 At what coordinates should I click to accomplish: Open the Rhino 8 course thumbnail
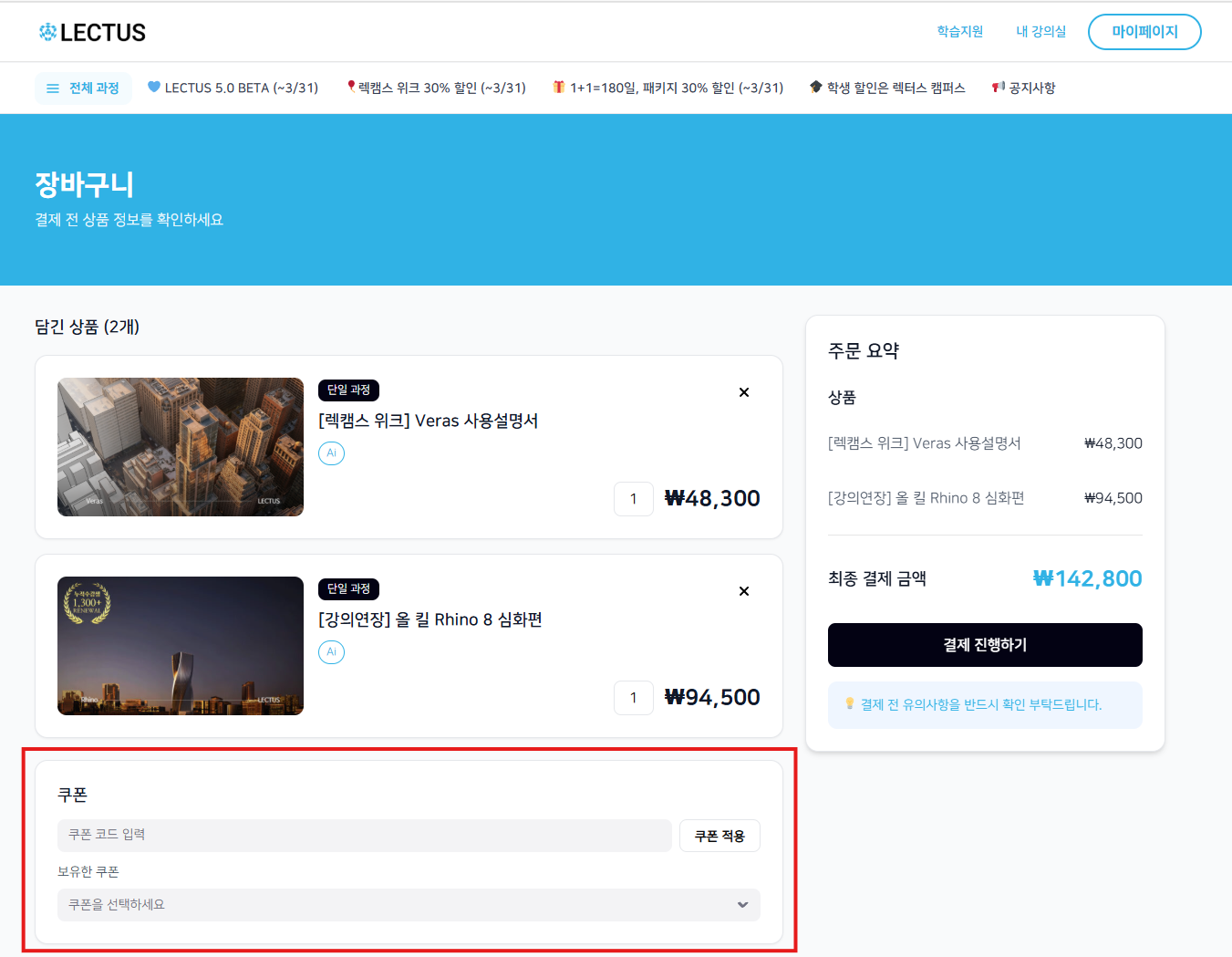coord(181,646)
